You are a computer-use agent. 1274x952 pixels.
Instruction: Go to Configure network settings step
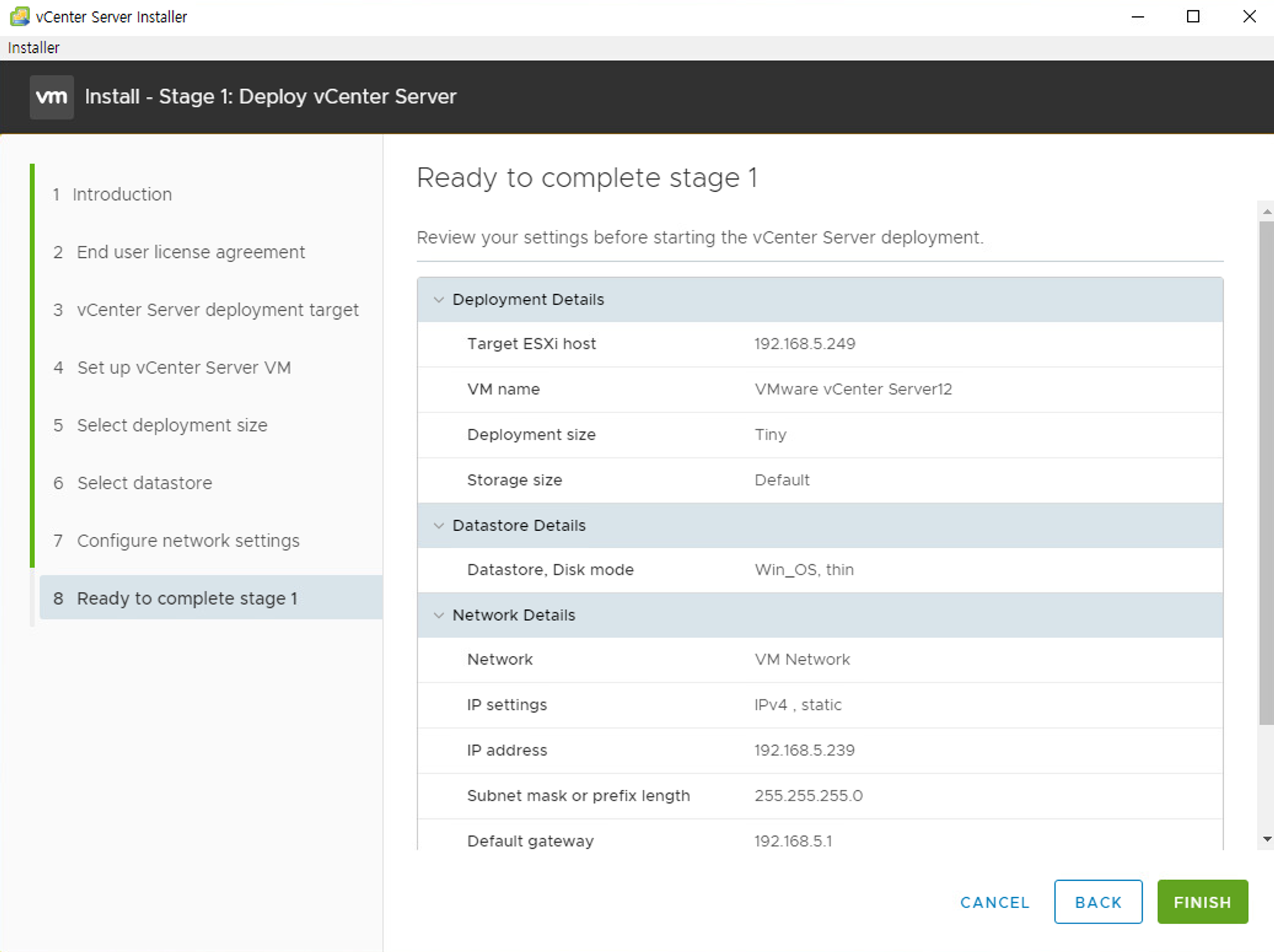point(188,541)
